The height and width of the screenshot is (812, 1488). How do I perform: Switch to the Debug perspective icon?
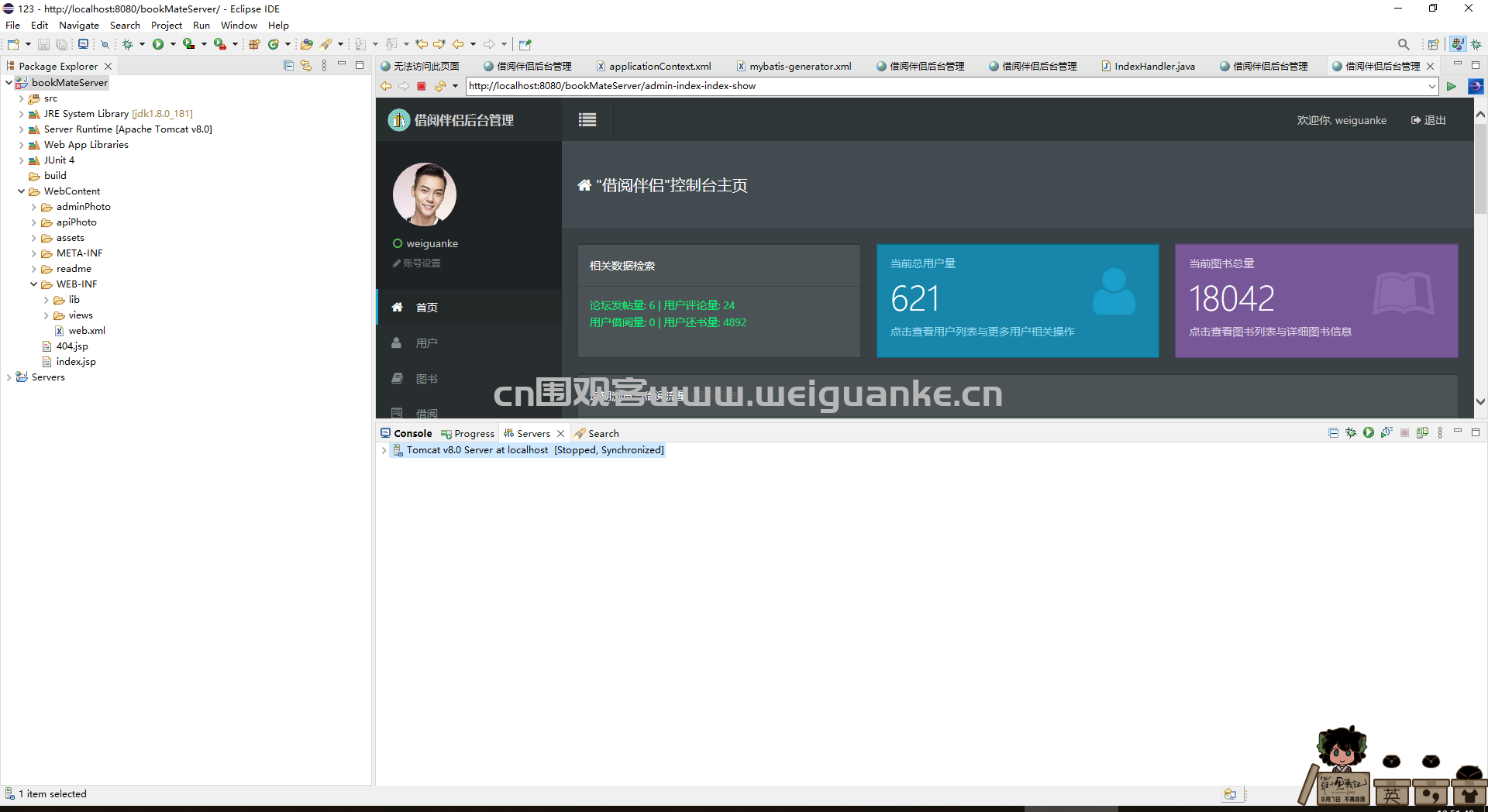pyautogui.click(x=1476, y=44)
